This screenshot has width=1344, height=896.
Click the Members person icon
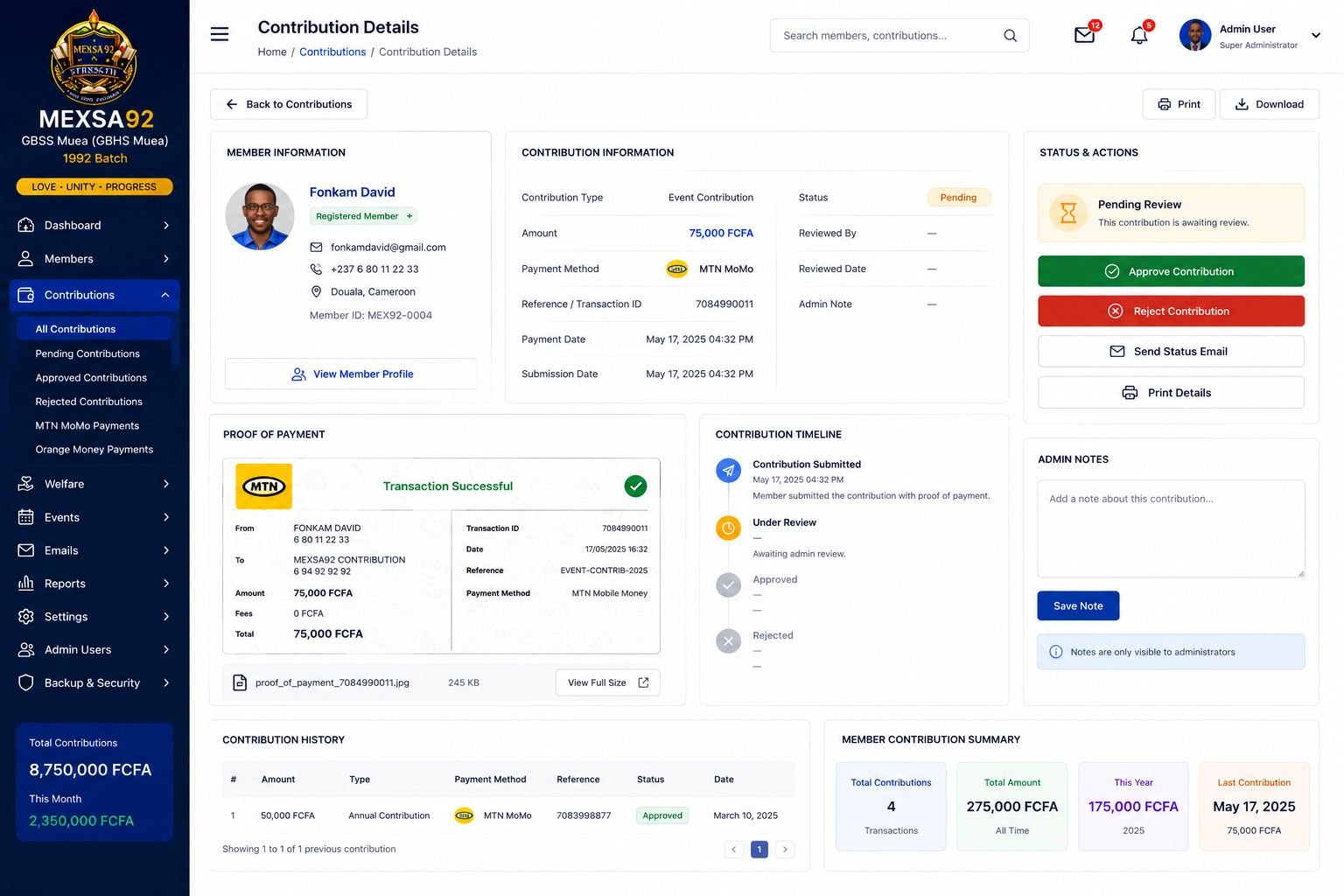click(26, 258)
